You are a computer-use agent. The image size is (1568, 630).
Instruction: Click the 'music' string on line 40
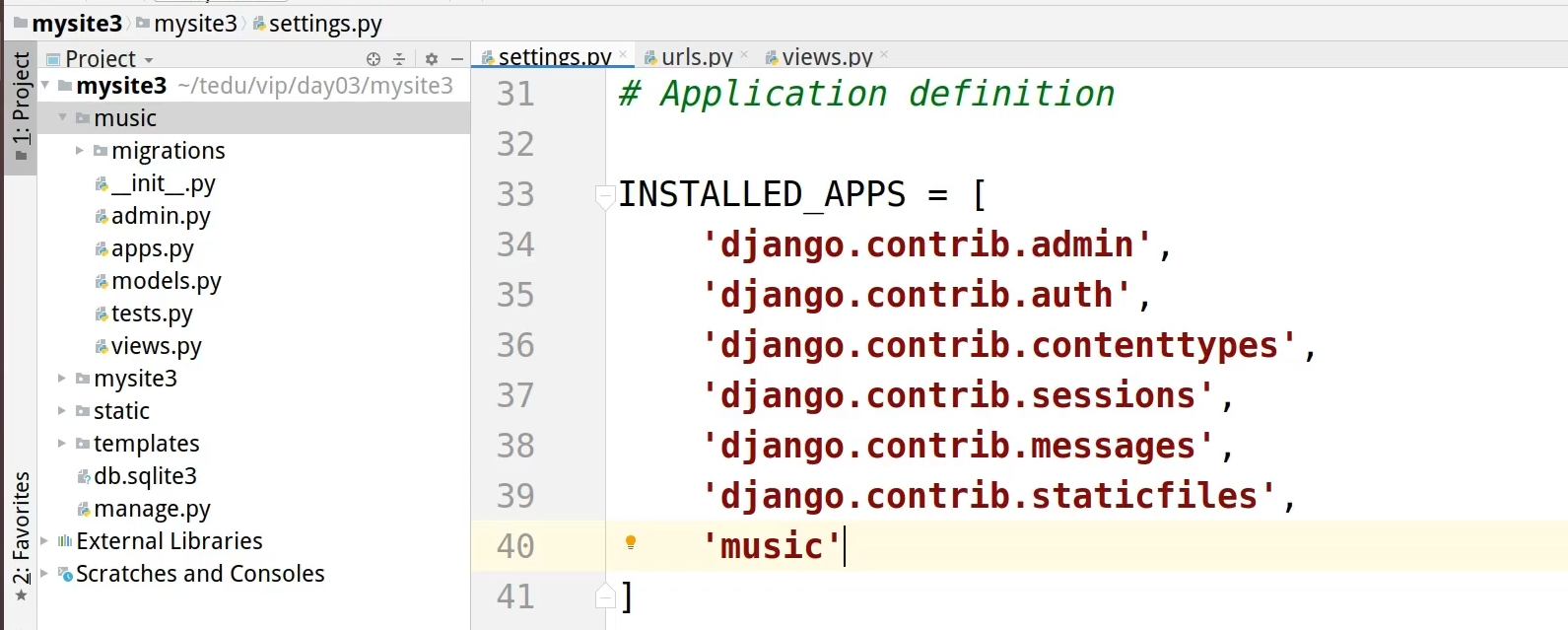[772, 546]
